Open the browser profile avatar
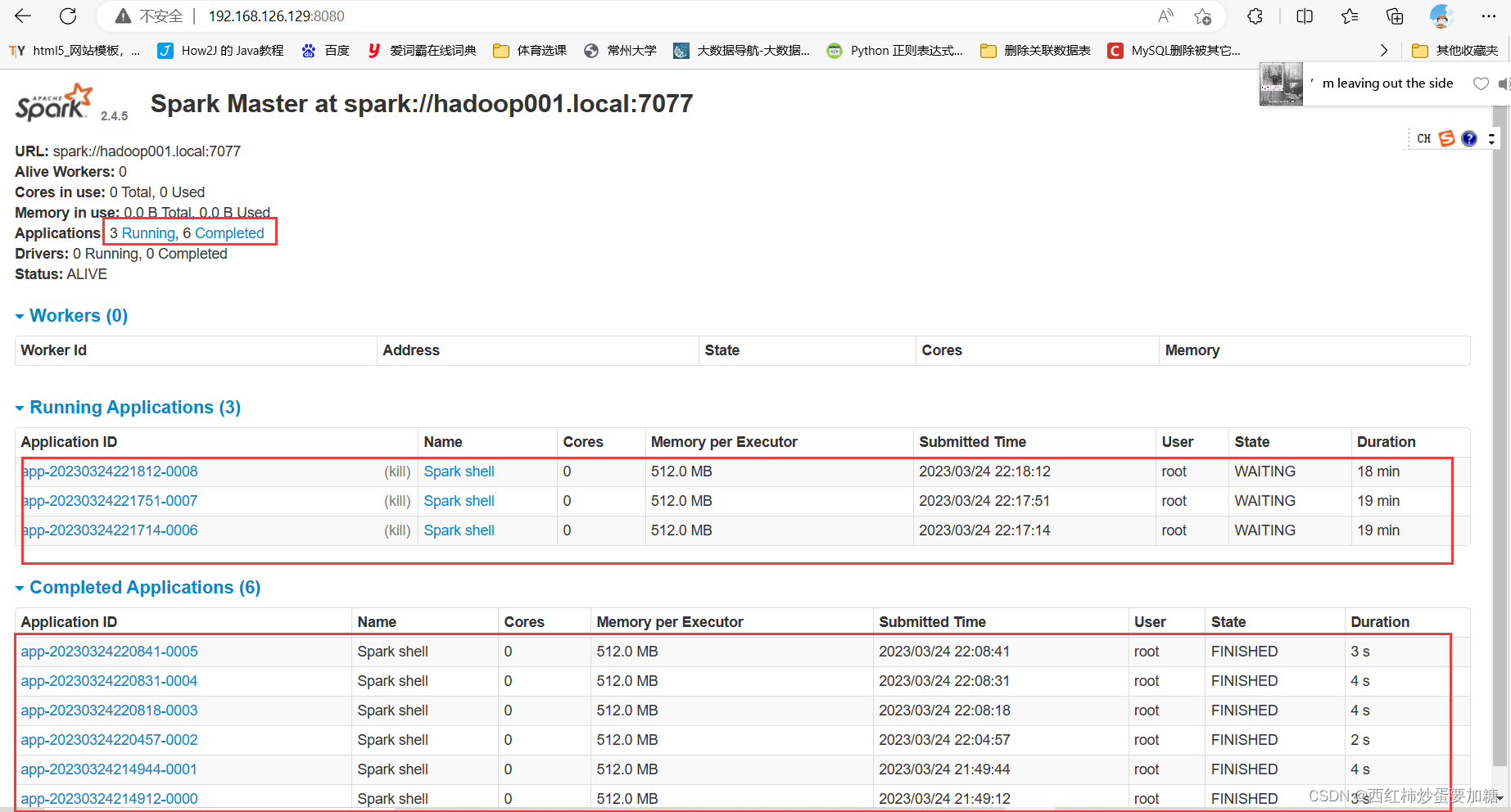The image size is (1511, 812). (x=1441, y=16)
